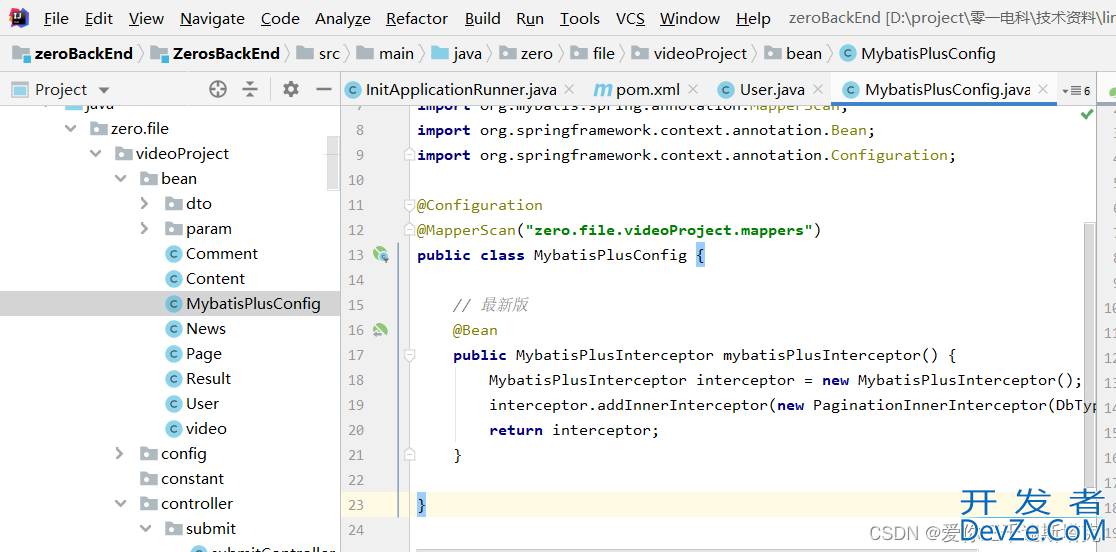Collapse the submit folder

pos(145,529)
